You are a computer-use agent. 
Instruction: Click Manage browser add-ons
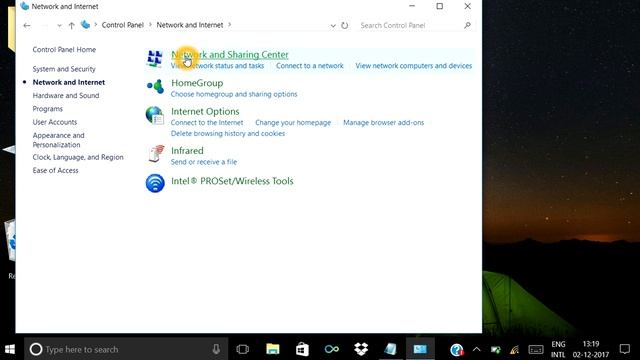(384, 122)
